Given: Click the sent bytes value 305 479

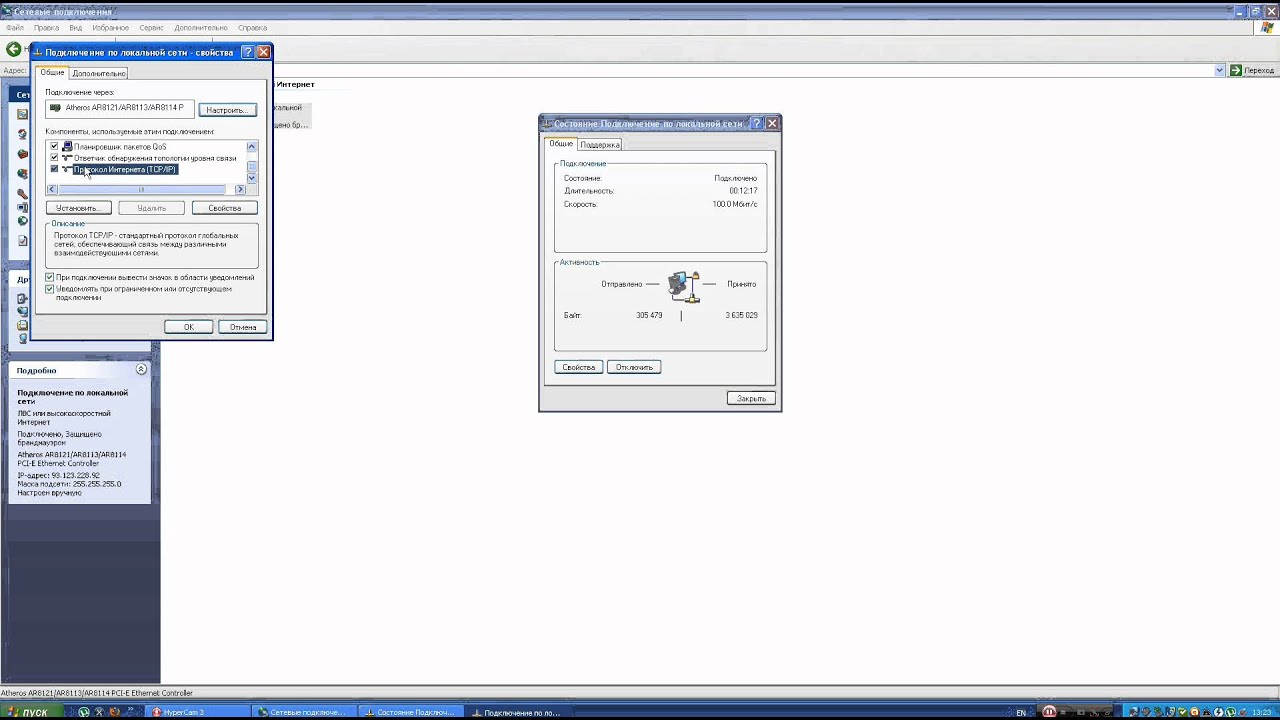Looking at the screenshot, I should point(649,315).
